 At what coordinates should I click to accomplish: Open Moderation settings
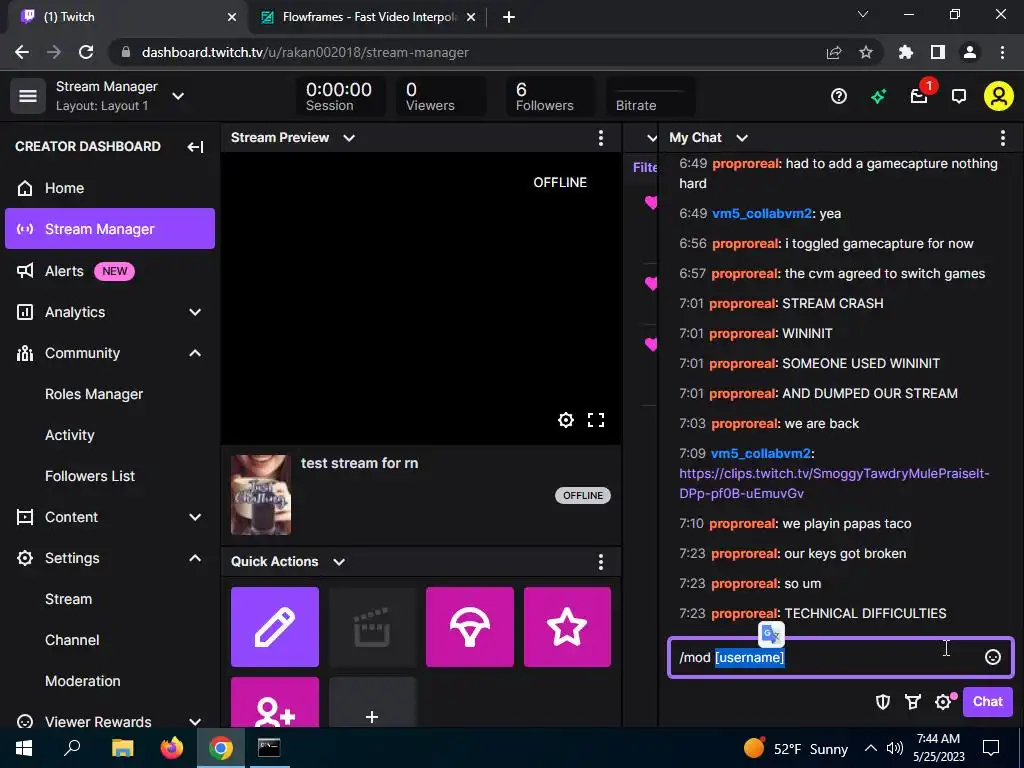click(82, 681)
